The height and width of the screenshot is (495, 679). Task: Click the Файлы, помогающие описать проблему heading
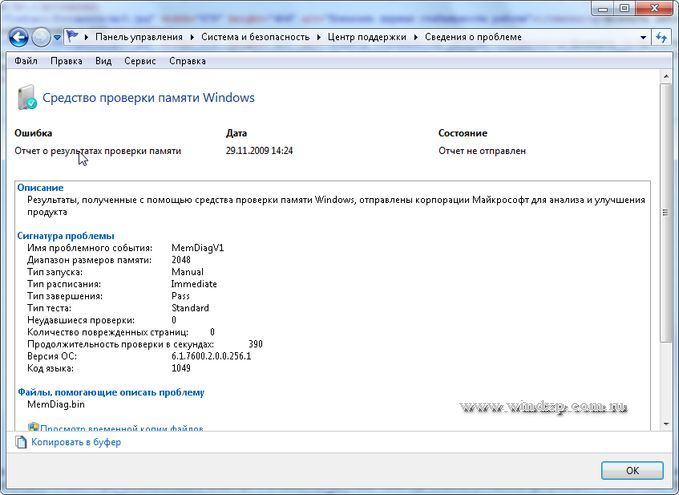click(111, 392)
